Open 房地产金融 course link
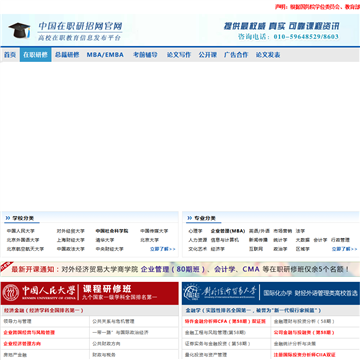 click(x=15, y=355)
